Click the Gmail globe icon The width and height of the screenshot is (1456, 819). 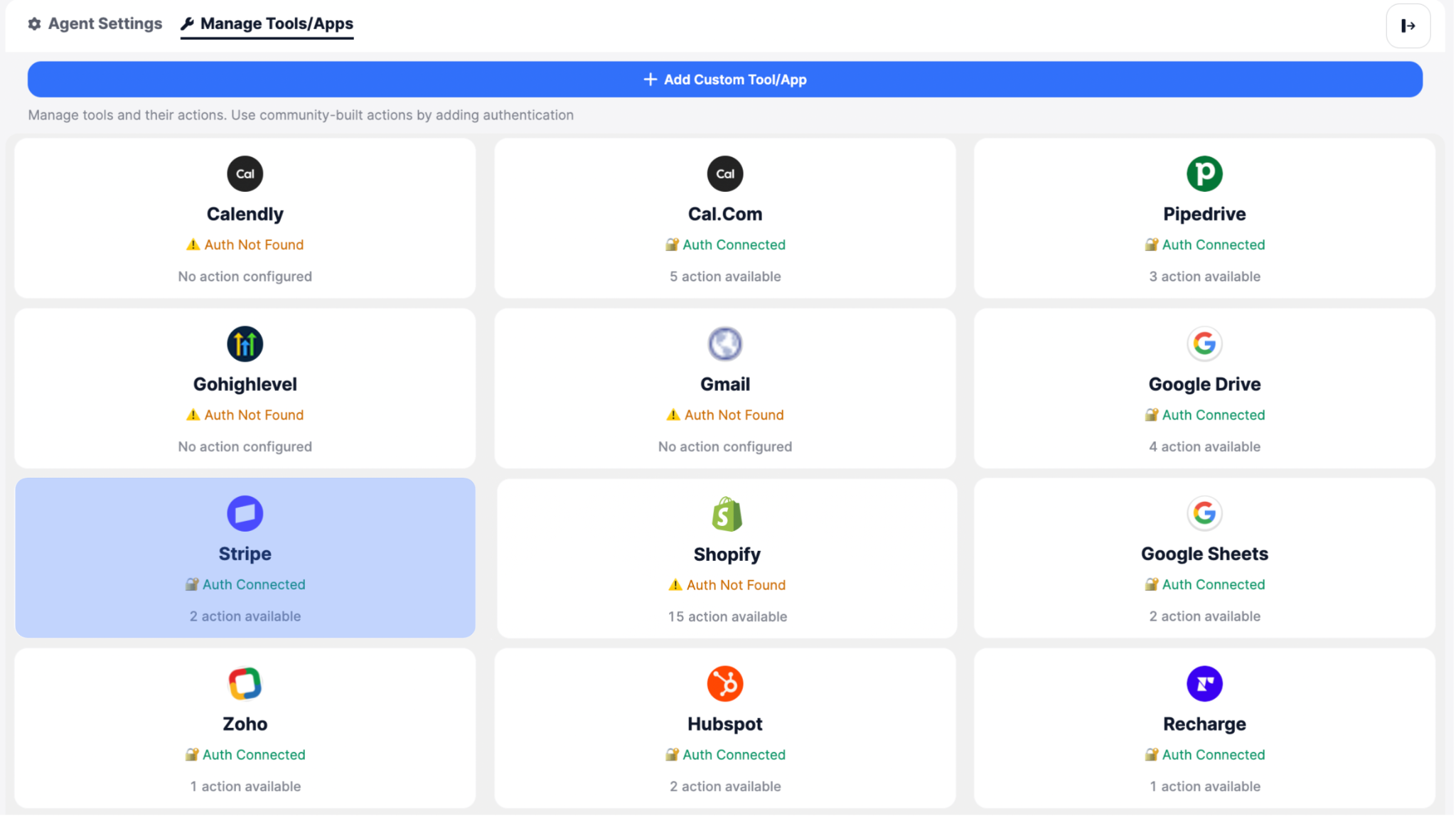coord(724,344)
